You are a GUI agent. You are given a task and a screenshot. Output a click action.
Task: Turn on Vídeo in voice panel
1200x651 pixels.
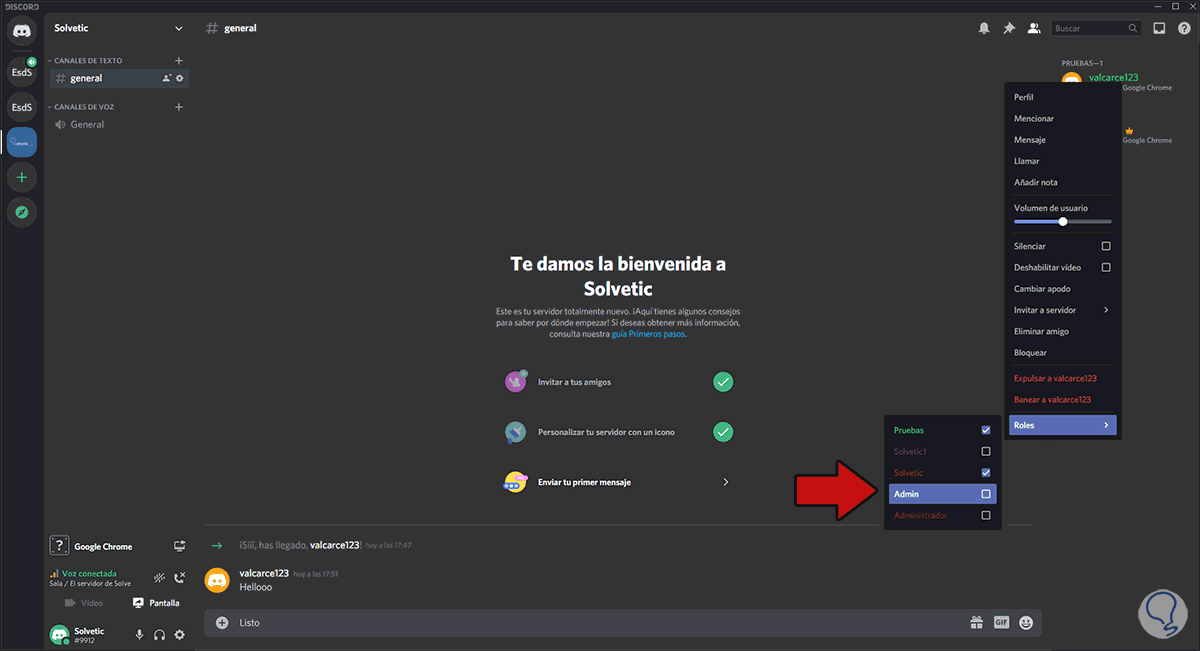click(x=84, y=603)
